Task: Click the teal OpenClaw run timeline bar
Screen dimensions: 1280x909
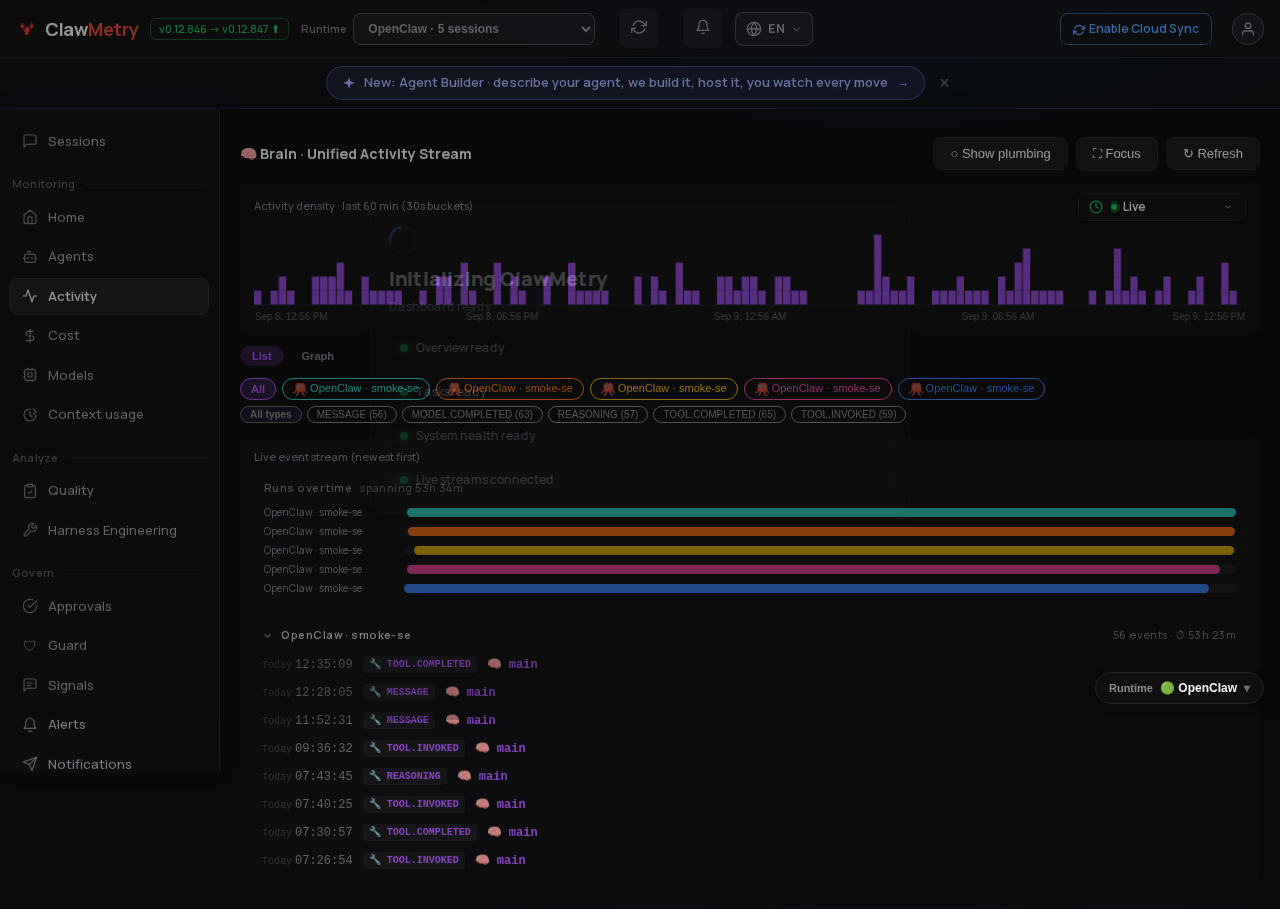Action: pos(821,512)
